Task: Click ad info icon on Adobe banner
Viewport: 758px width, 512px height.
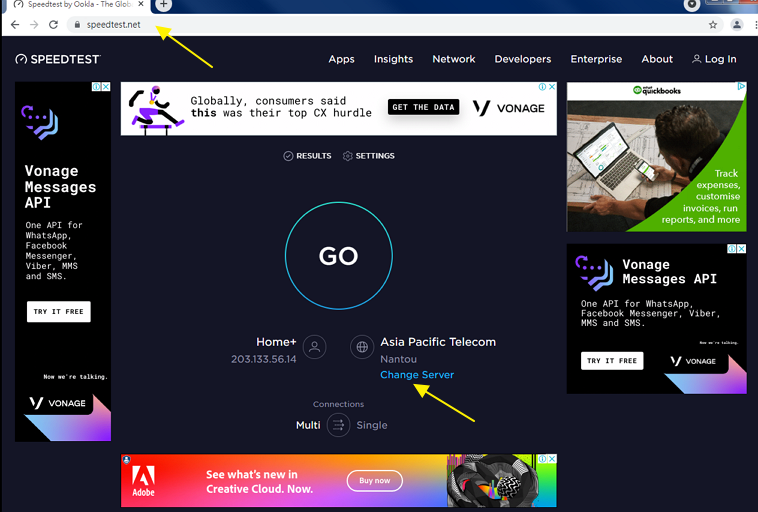Action: 543,458
